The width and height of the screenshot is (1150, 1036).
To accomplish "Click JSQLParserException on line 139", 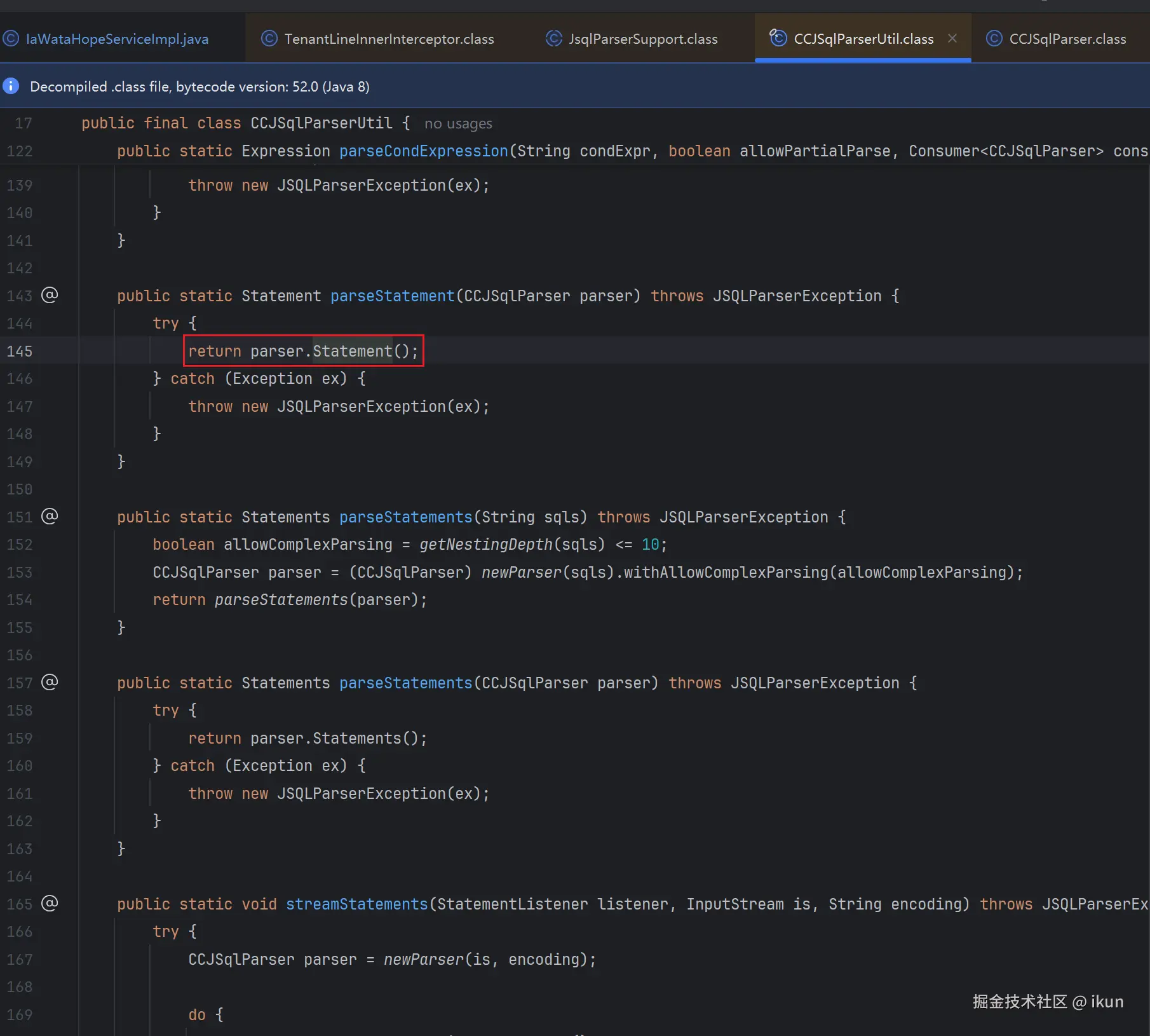I will pos(362,185).
